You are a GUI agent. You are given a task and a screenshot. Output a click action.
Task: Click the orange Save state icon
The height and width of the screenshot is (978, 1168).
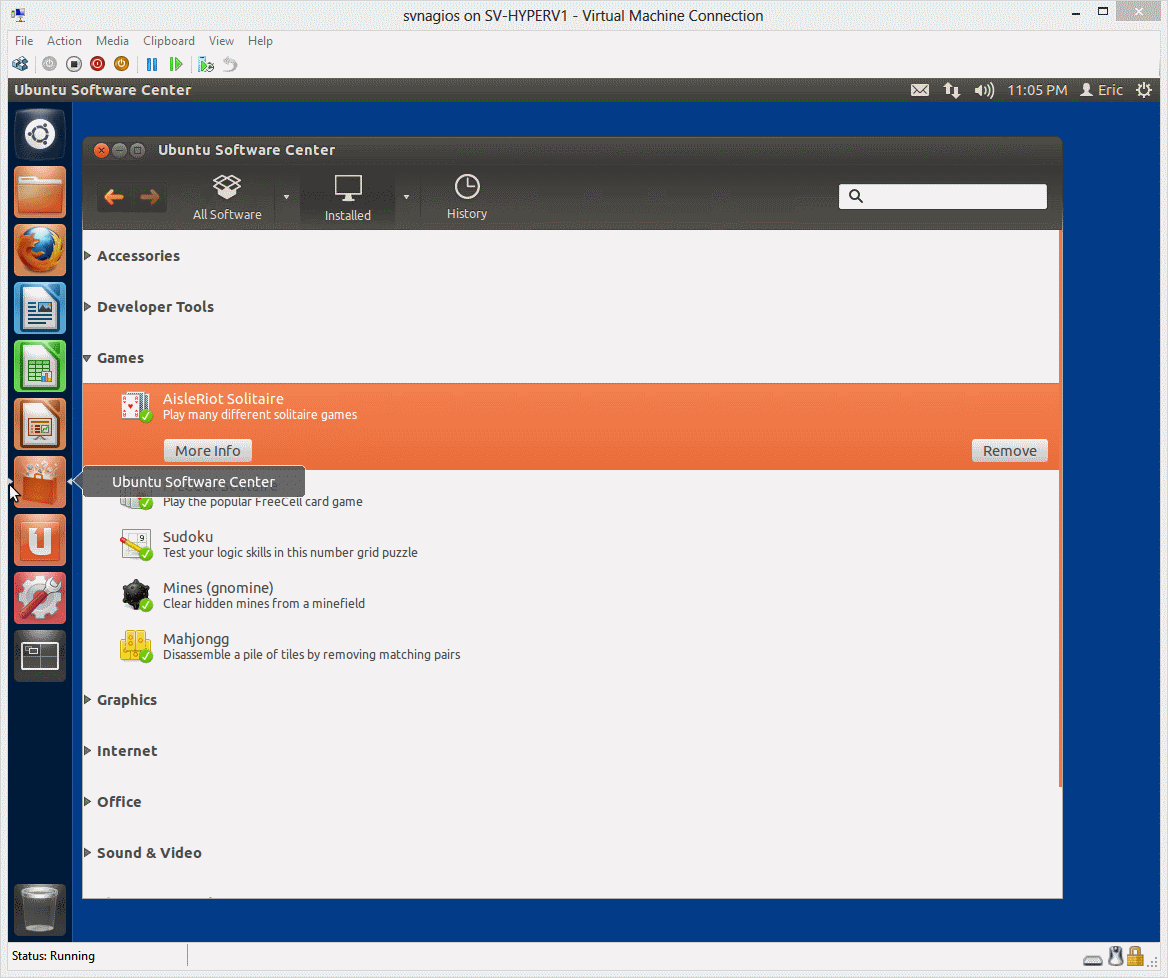pyautogui.click(x=121, y=64)
